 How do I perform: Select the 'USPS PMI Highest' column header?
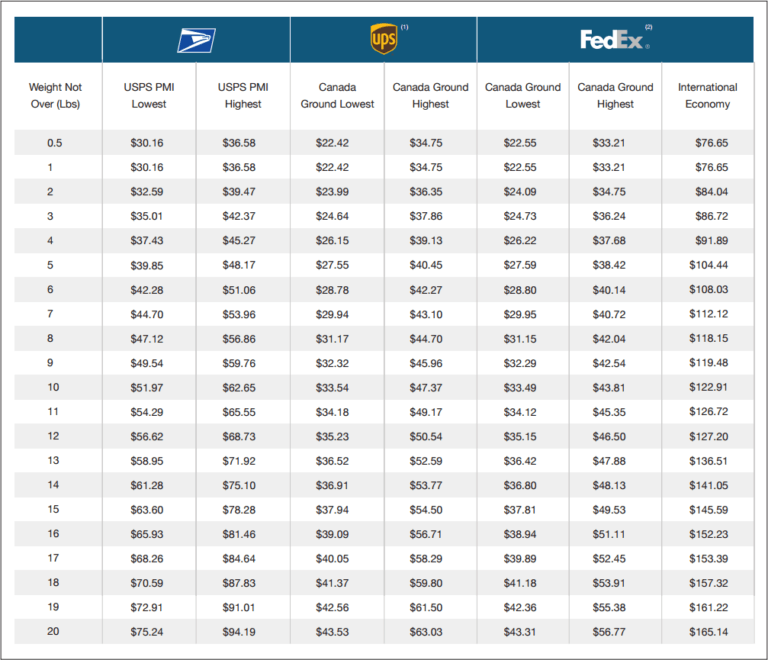tap(243, 95)
